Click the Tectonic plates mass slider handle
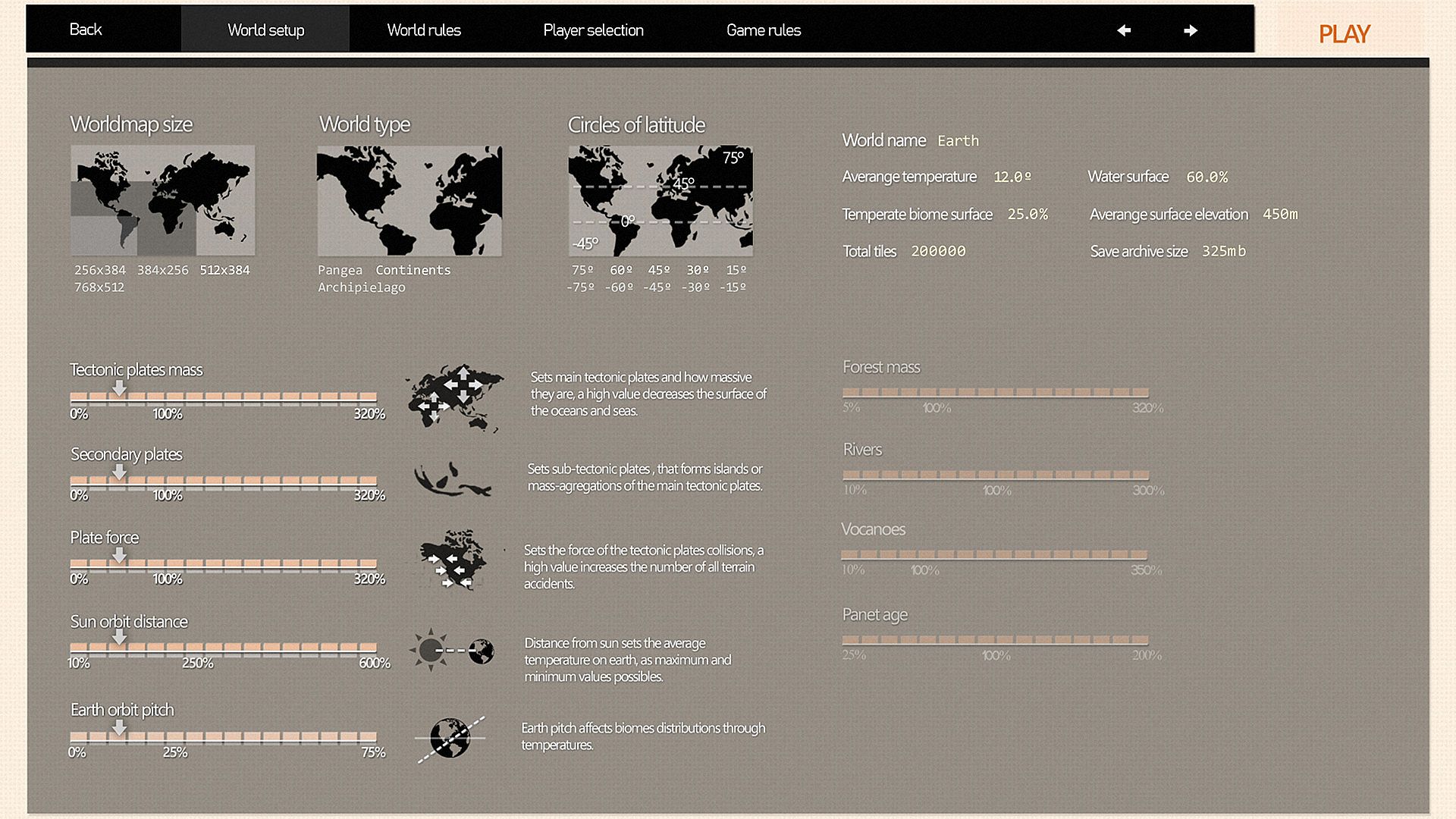Viewport: 1456px width, 819px height. (x=119, y=389)
